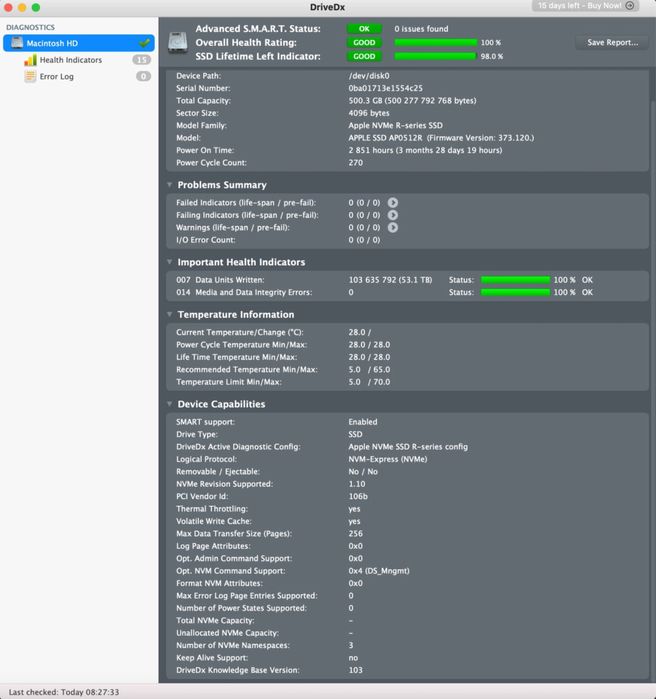This screenshot has width=656, height=699.
Task: Collapse the Important Health Indicators section
Action: 169,262
